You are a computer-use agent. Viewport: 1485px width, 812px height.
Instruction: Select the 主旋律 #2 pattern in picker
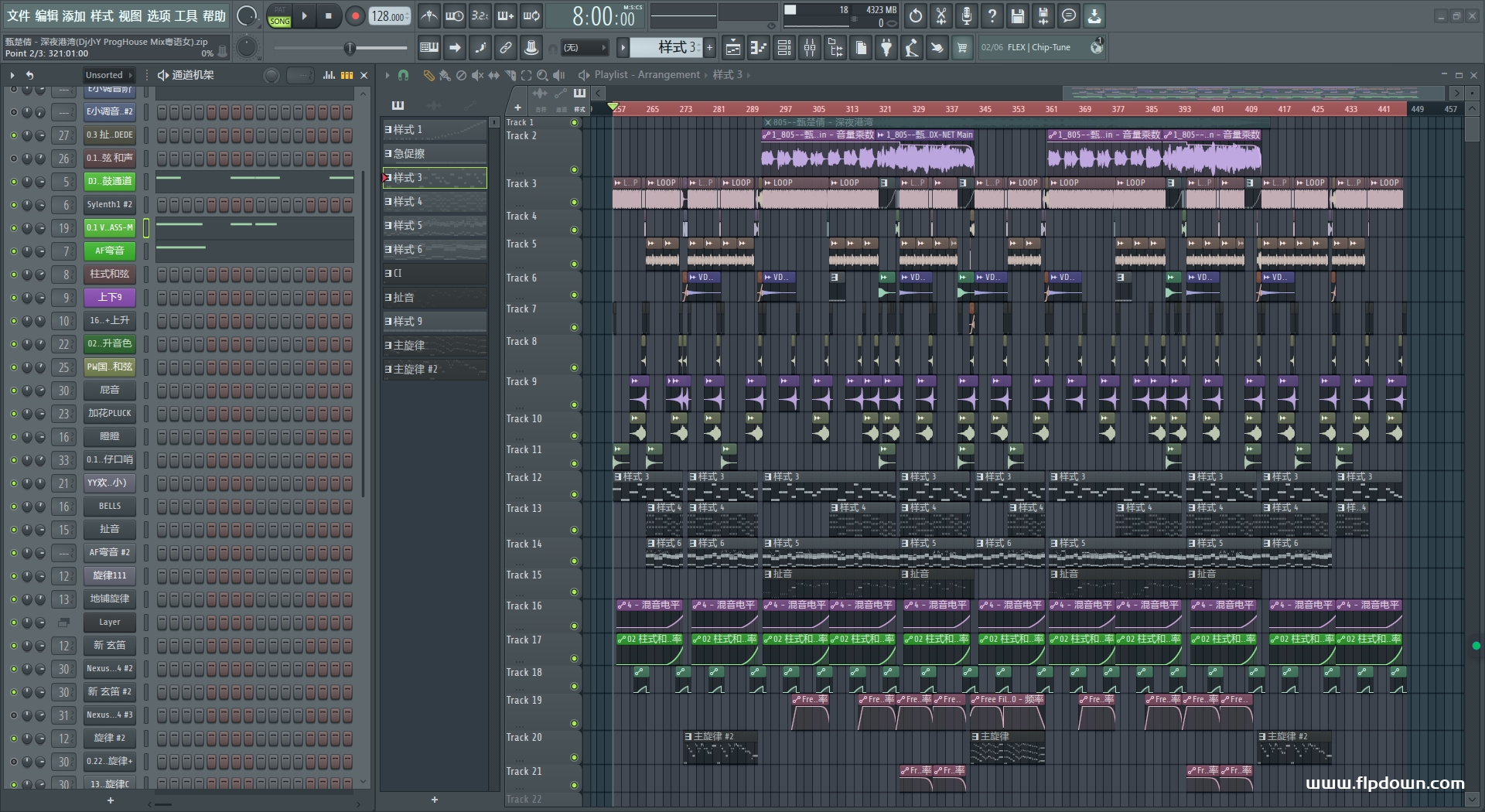point(435,370)
